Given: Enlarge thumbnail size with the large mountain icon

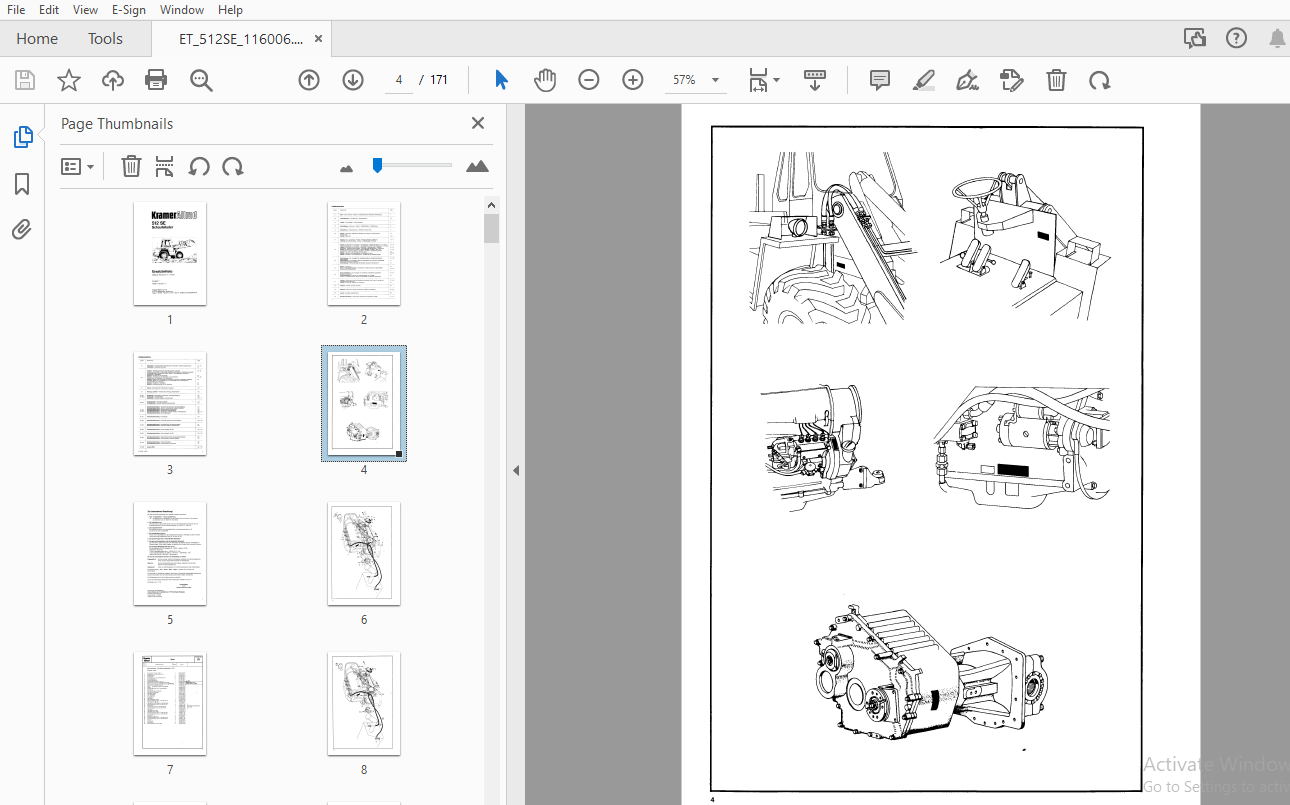Looking at the screenshot, I should pyautogui.click(x=478, y=166).
